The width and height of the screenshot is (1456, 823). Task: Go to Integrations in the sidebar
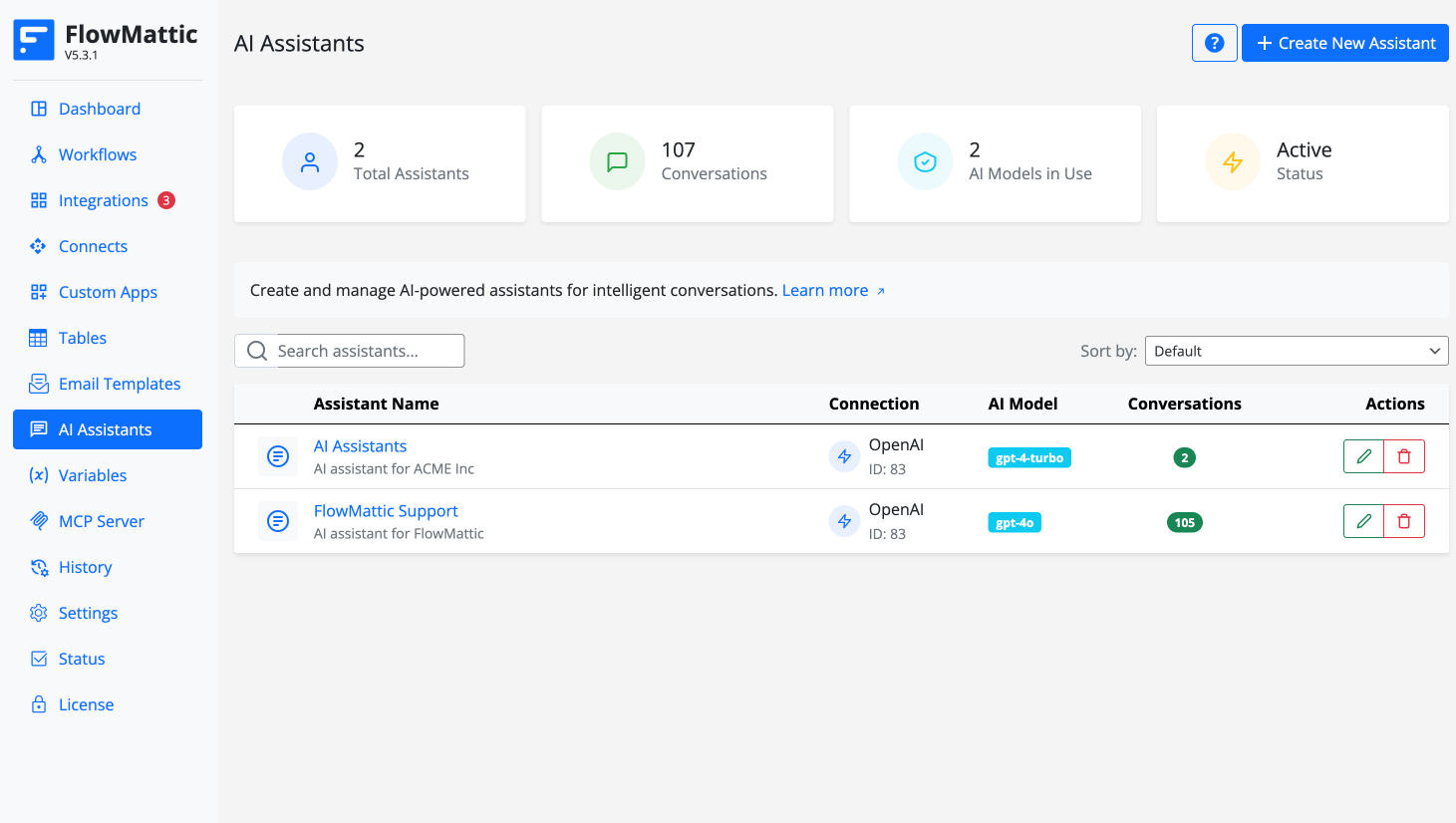pos(103,200)
